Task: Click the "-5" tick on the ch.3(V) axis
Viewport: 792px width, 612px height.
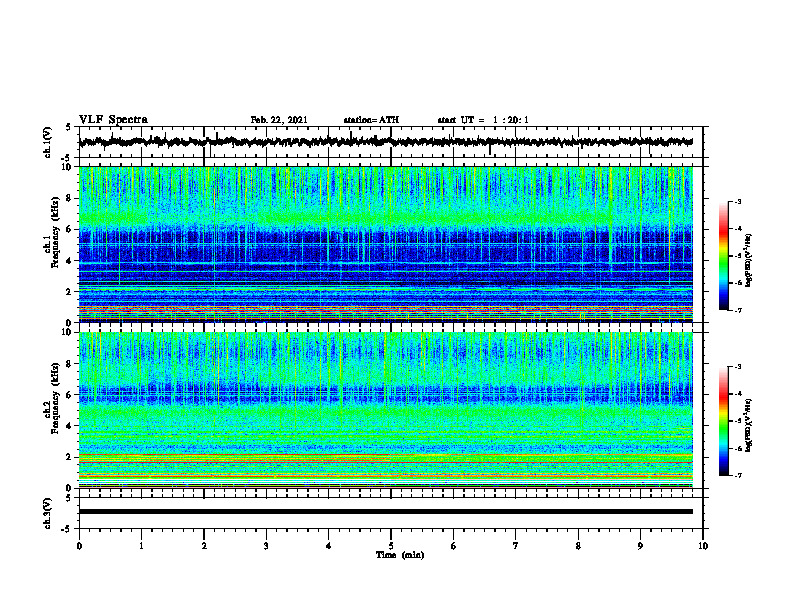Action: click(x=67, y=529)
